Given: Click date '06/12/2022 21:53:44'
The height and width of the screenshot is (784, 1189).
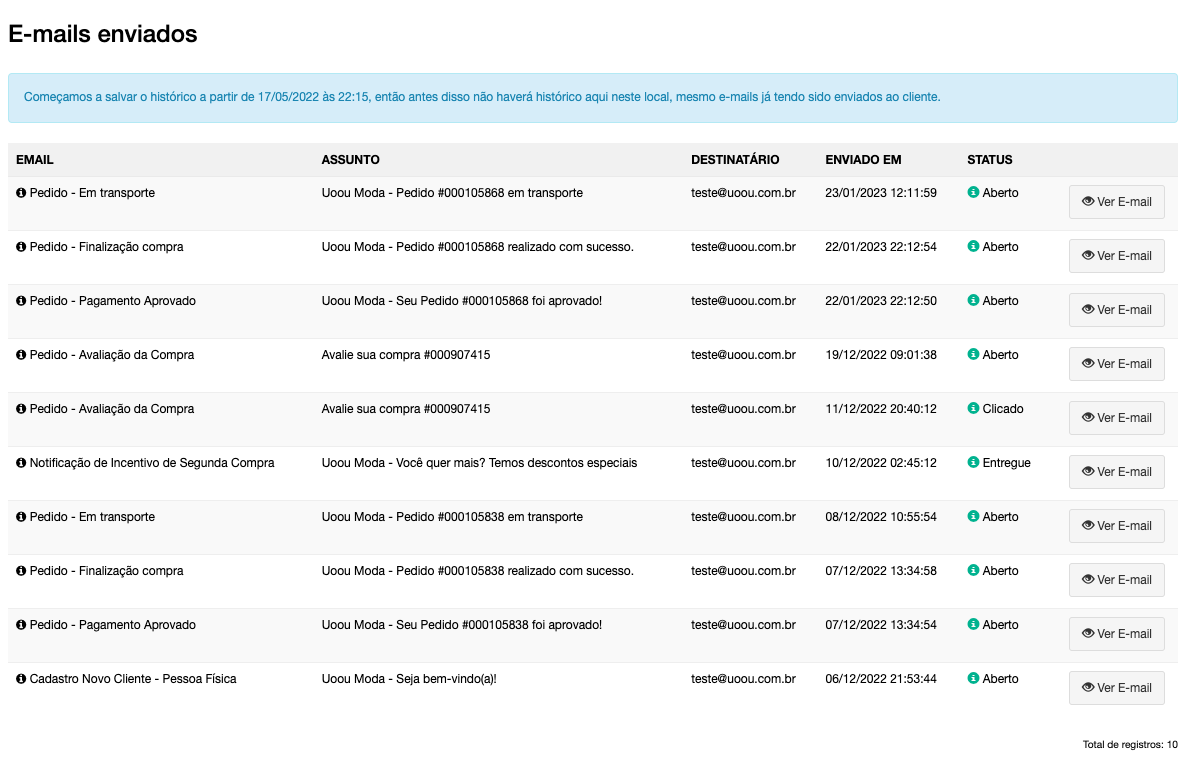Looking at the screenshot, I should point(880,679).
